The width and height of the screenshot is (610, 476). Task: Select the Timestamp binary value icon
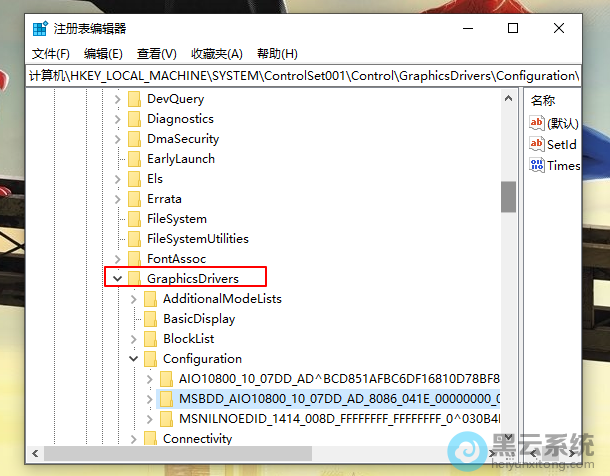tap(537, 165)
